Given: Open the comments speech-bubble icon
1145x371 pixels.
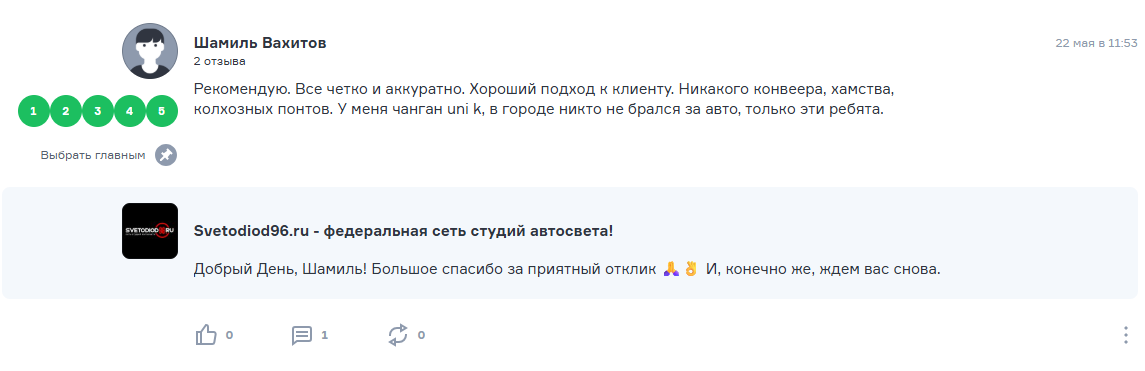Looking at the screenshot, I should pyautogui.click(x=302, y=335).
